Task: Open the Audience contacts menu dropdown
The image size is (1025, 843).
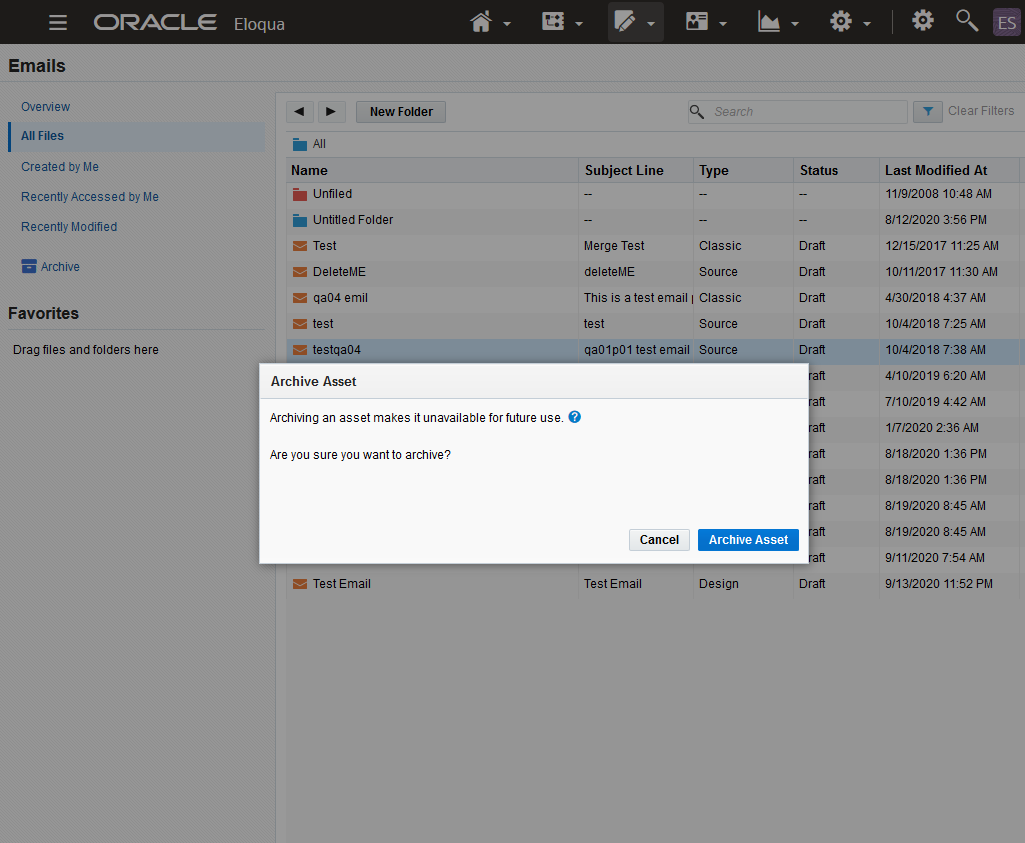Action: [706, 22]
